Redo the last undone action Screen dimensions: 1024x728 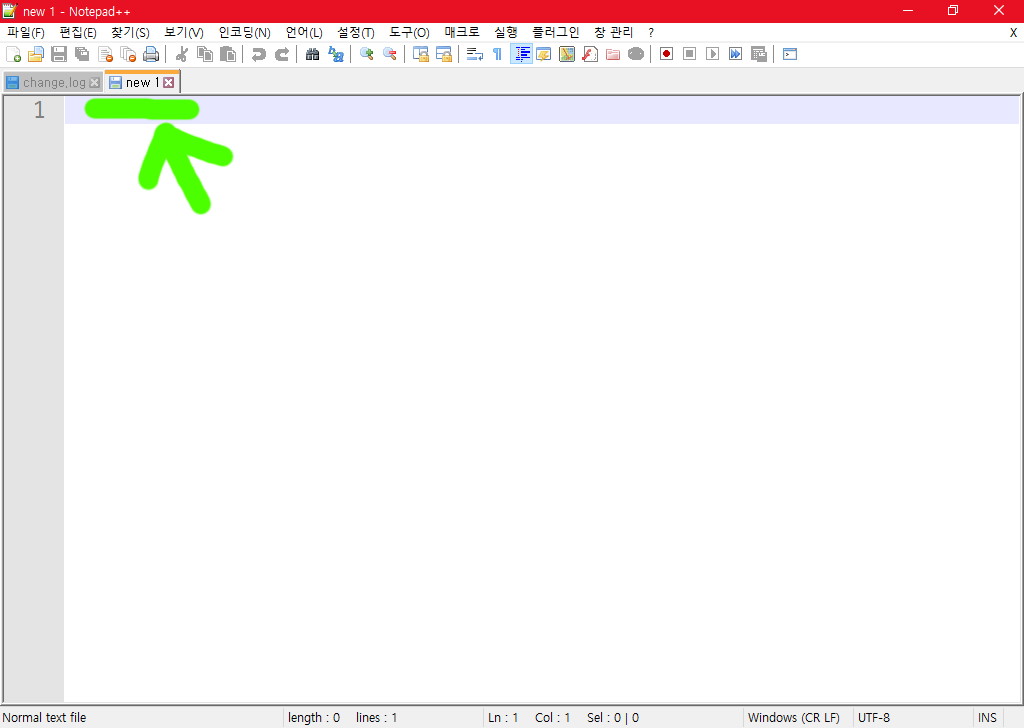282,54
